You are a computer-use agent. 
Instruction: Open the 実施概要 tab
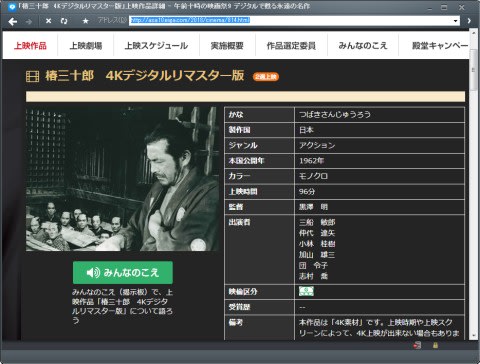click(227, 45)
